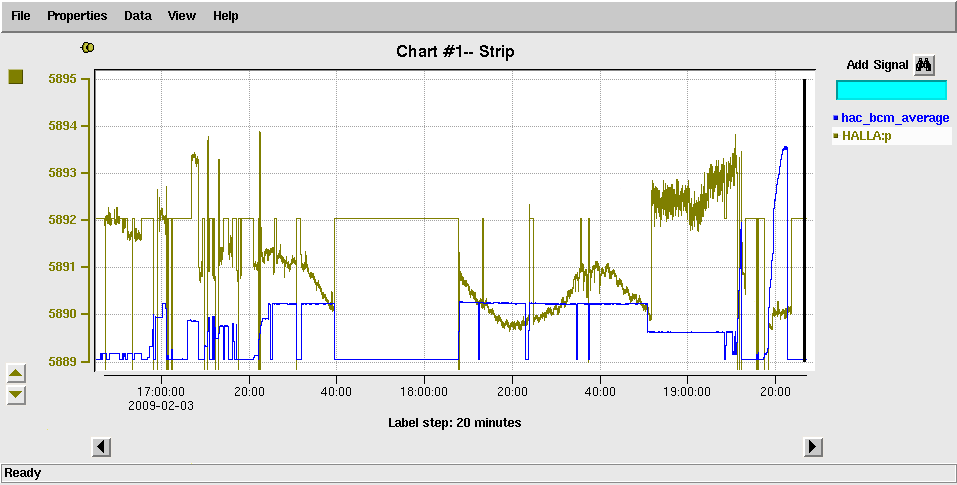Click the axis scale up arrow
Image resolution: width=957 pixels, height=485 pixels.
pos(16,373)
